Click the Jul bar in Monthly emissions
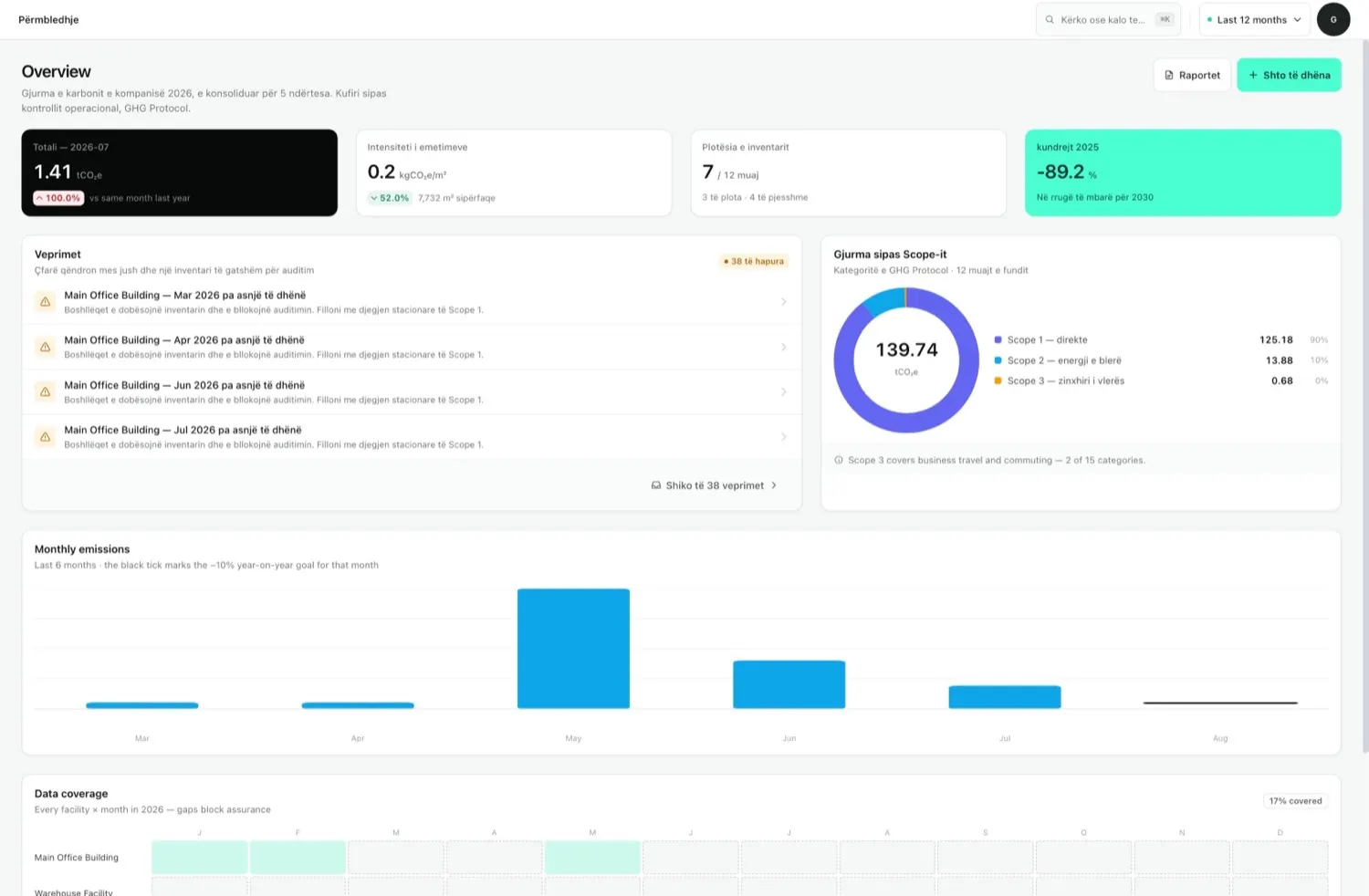This screenshot has height=896, width=1369. [1005, 697]
